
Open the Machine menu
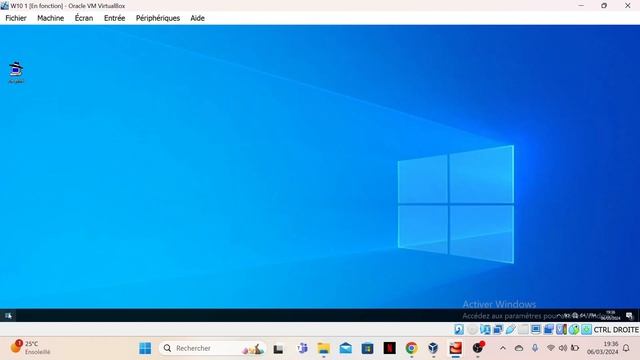[51, 18]
